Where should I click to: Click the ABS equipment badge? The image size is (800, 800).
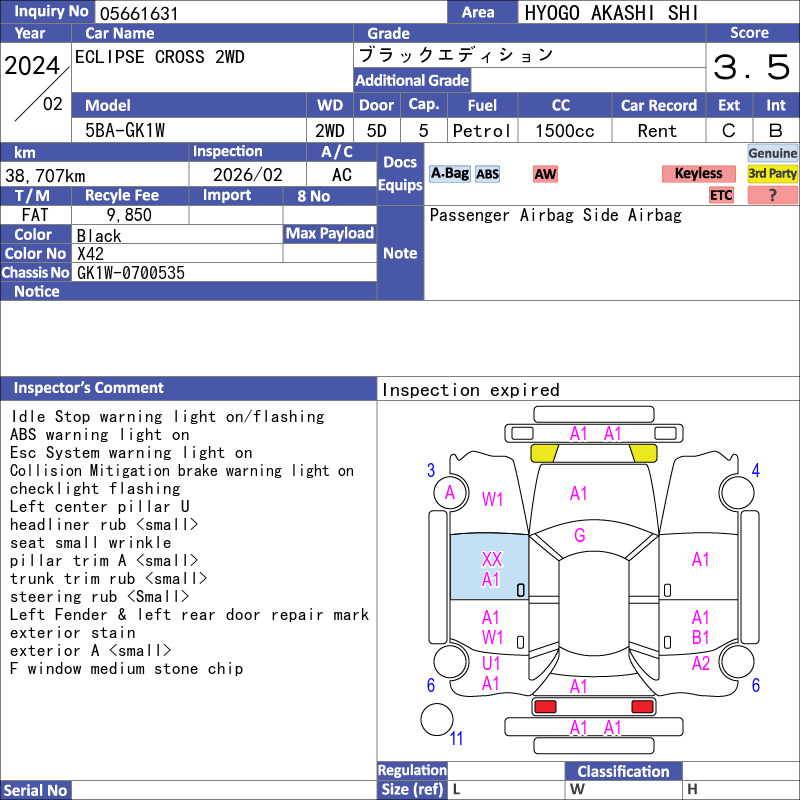(487, 174)
